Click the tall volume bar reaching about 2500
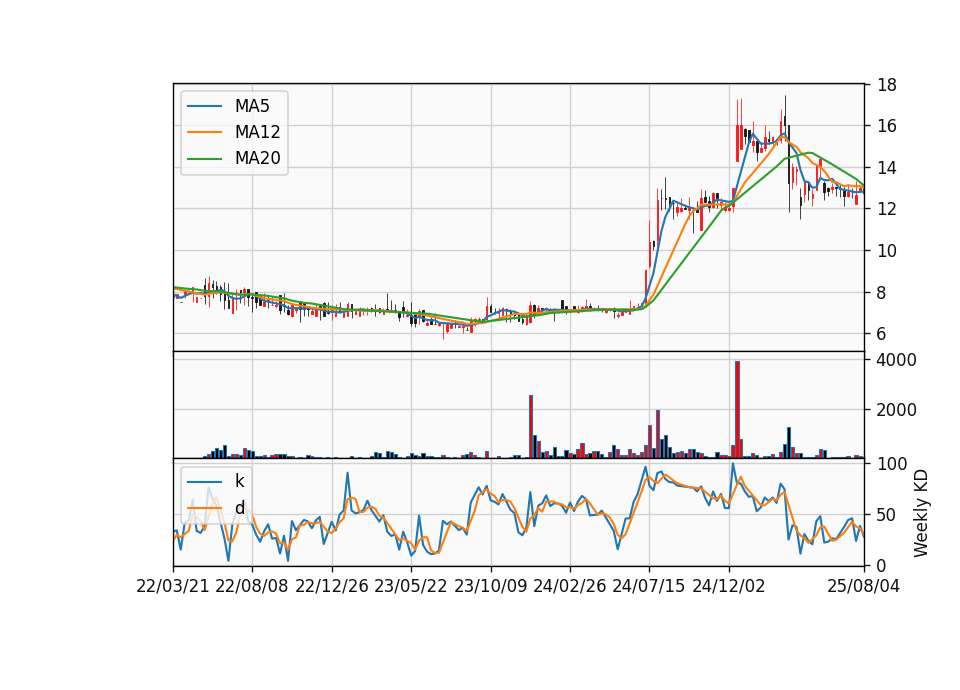This screenshot has width=960, height=690. click(531, 427)
